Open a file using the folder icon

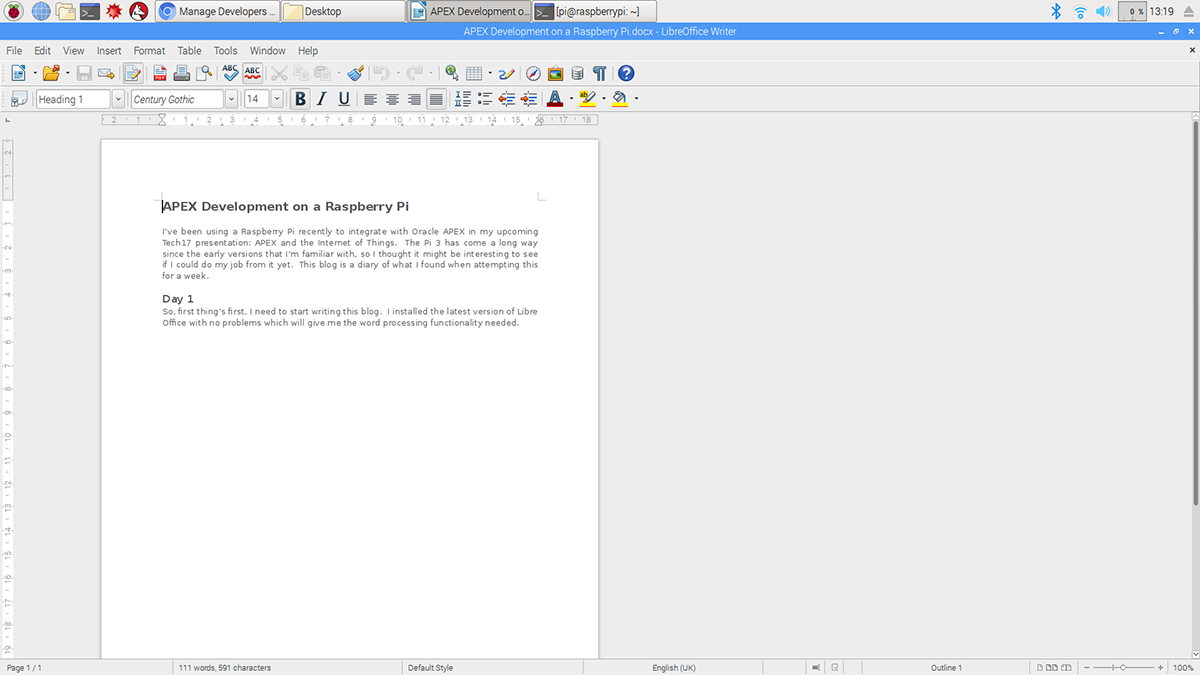coord(51,73)
